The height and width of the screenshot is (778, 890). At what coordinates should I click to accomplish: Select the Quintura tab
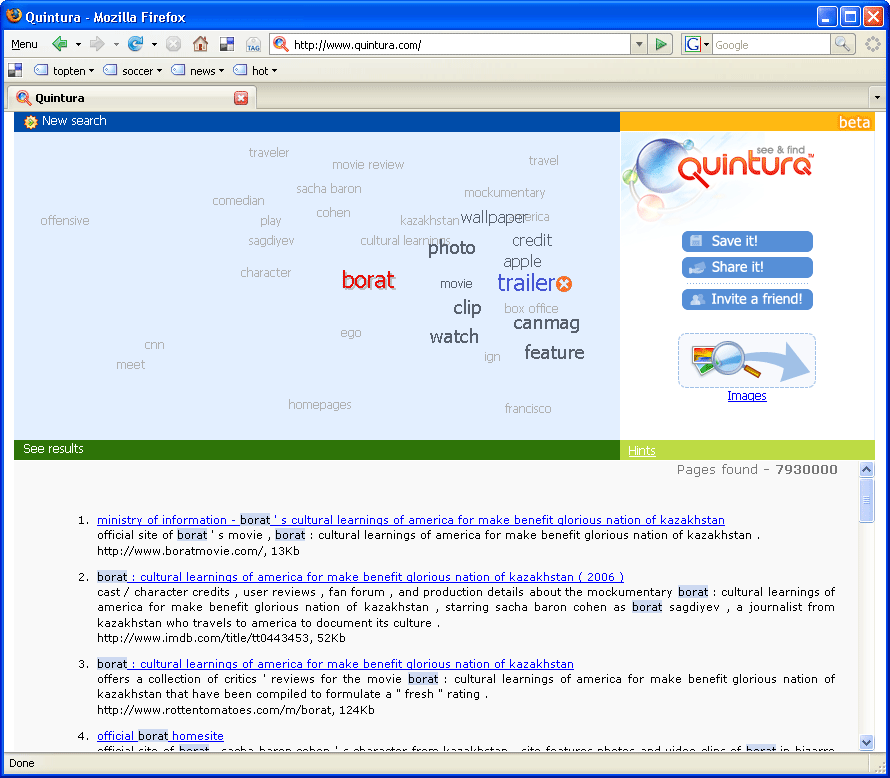point(131,98)
